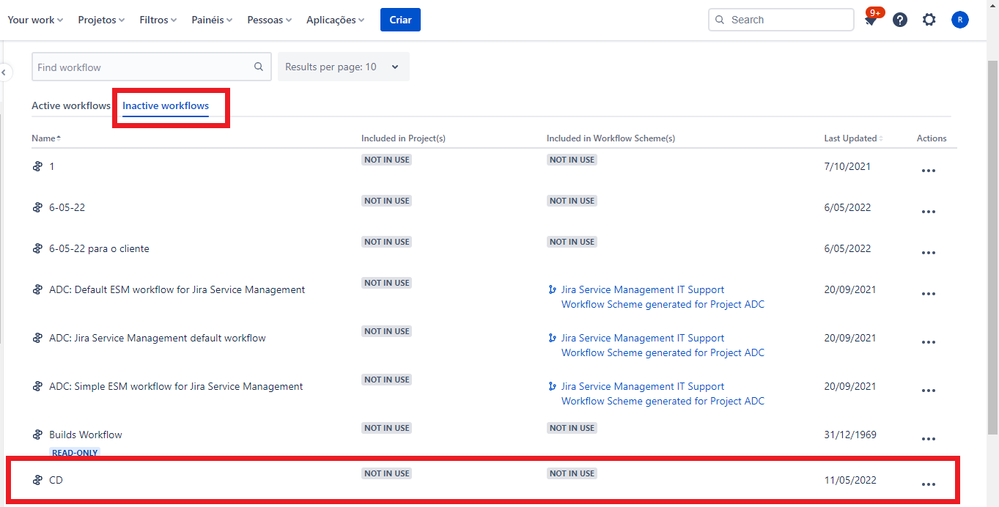Open Jira Service Management IT Support scheme in ADC: Default ESM row
Viewport: 999px width, 507px height.
coord(663,297)
